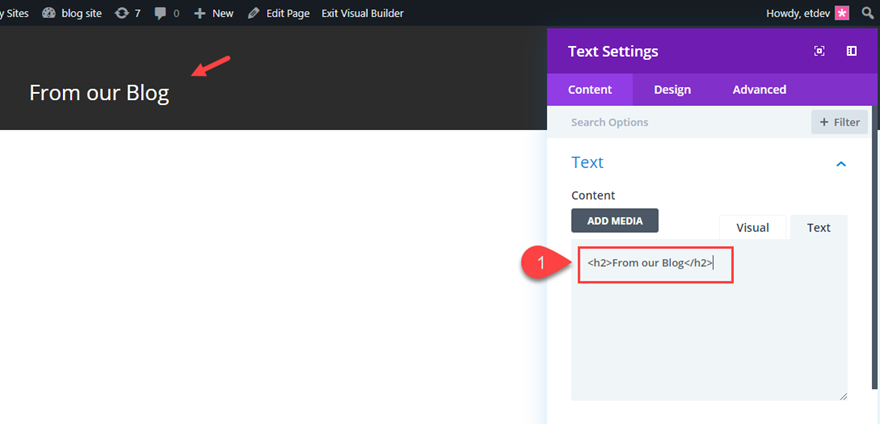Click the pencil icon beside Edit Page

pyautogui.click(x=254, y=13)
